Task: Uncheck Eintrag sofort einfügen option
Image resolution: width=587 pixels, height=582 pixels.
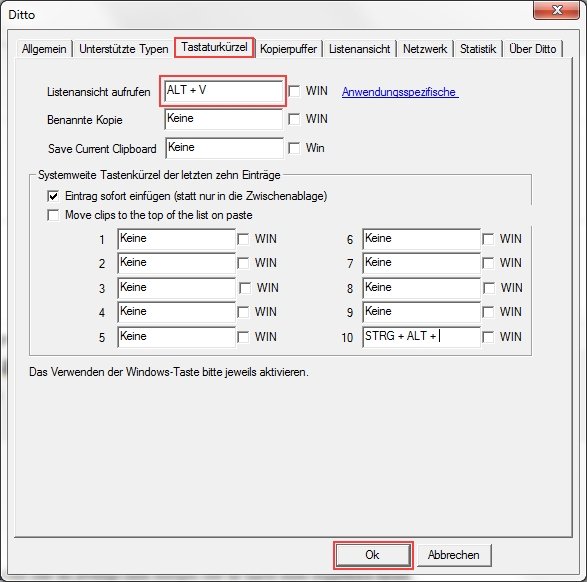Action: pyautogui.click(x=53, y=196)
